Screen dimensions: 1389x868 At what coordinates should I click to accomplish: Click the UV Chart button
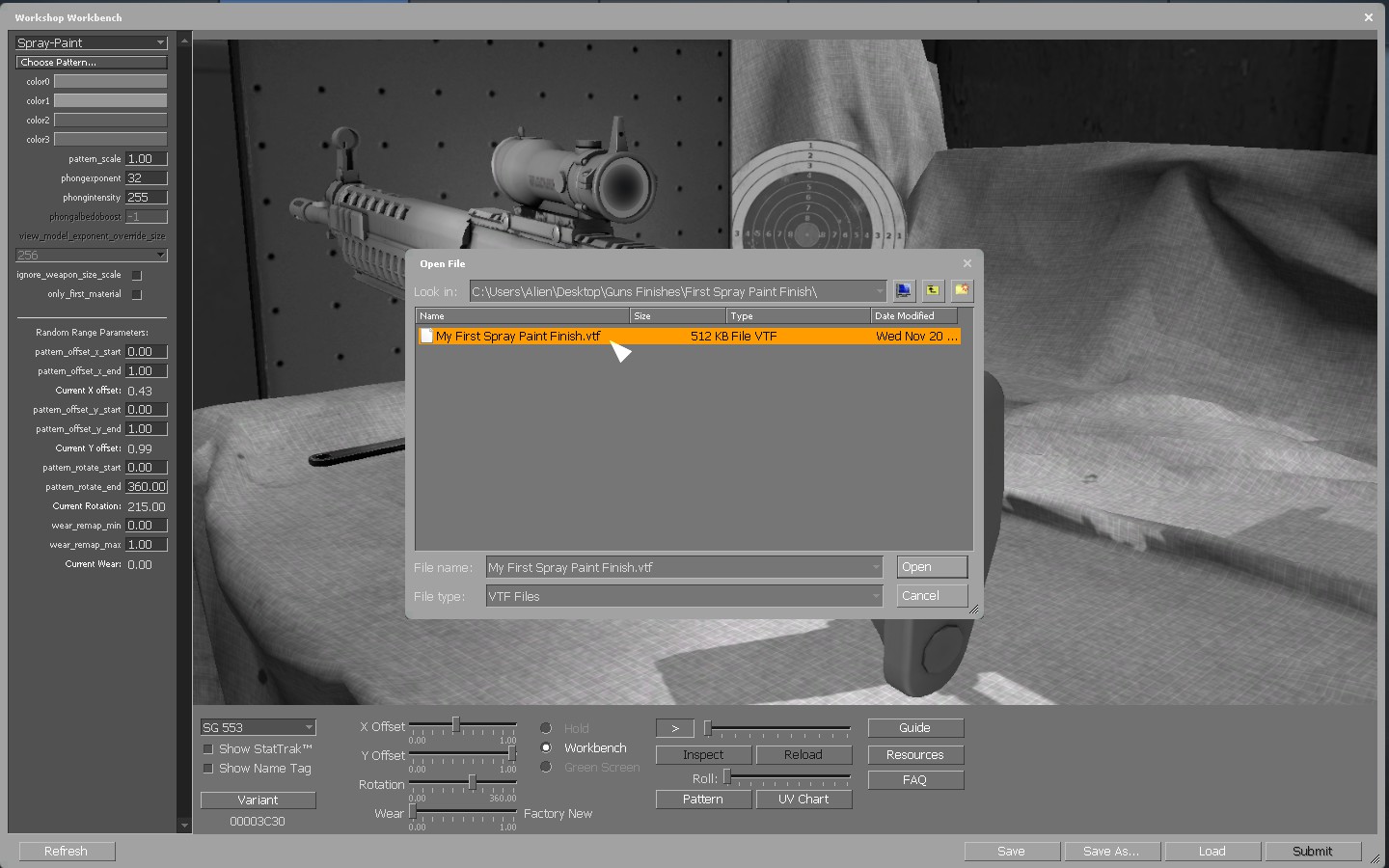coord(803,800)
